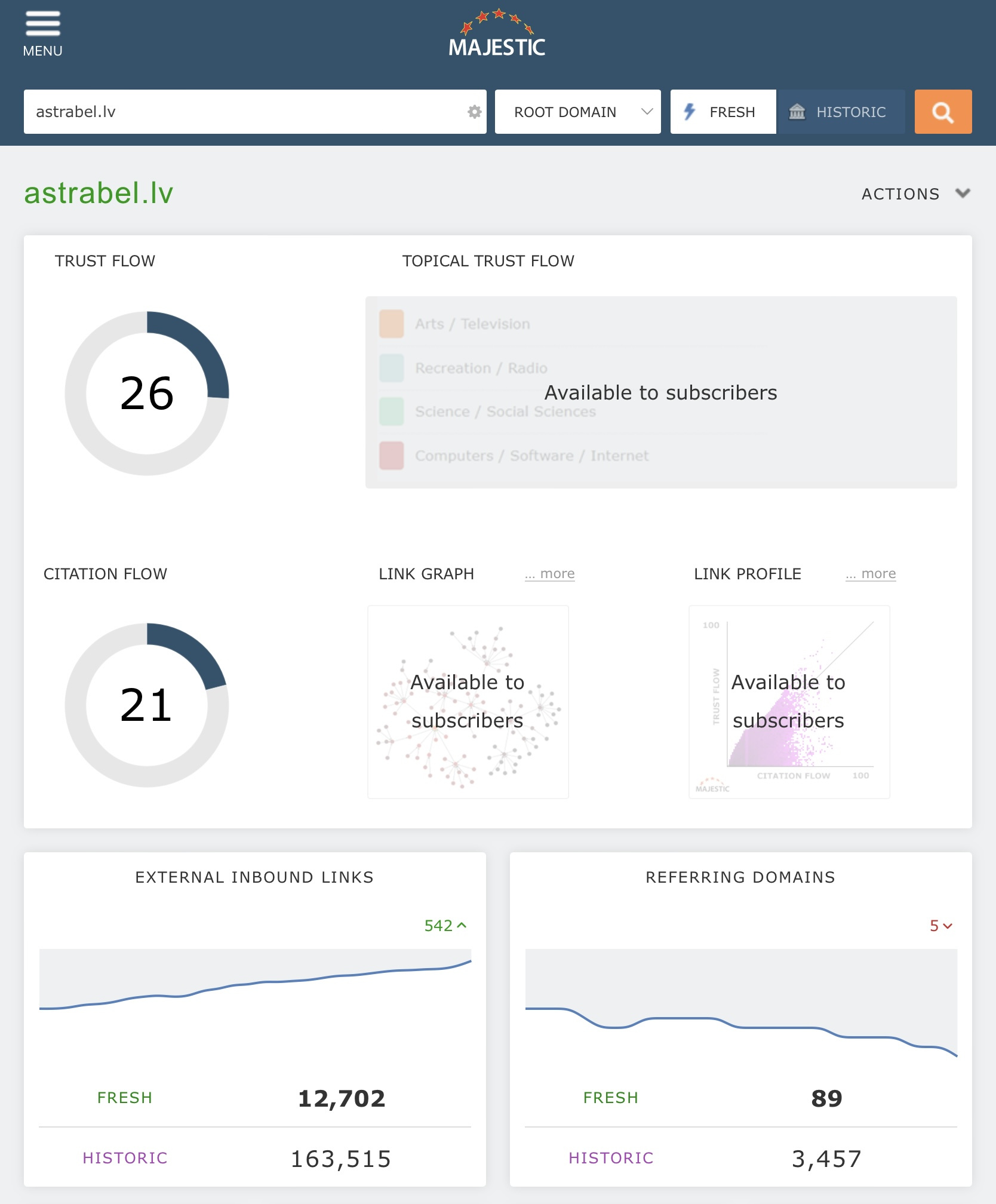Click the TOPICAL TRUST FLOW heading
The width and height of the screenshot is (996, 1204).
click(488, 261)
